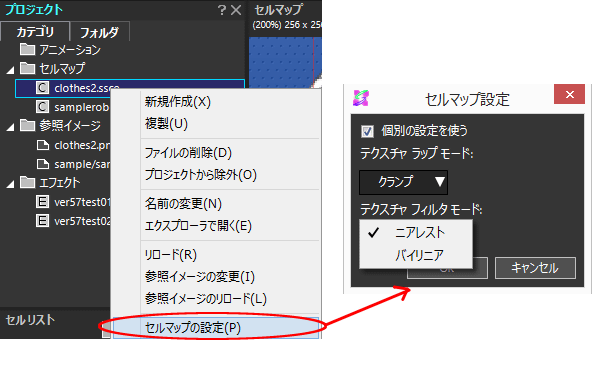The width and height of the screenshot is (600, 380).
Task: Select バイリニア filter mode option
Action: coord(416,255)
